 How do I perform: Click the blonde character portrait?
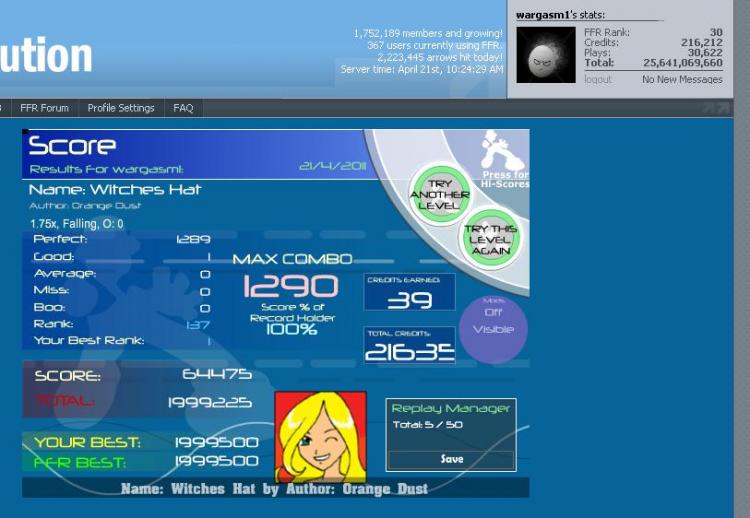(320, 436)
